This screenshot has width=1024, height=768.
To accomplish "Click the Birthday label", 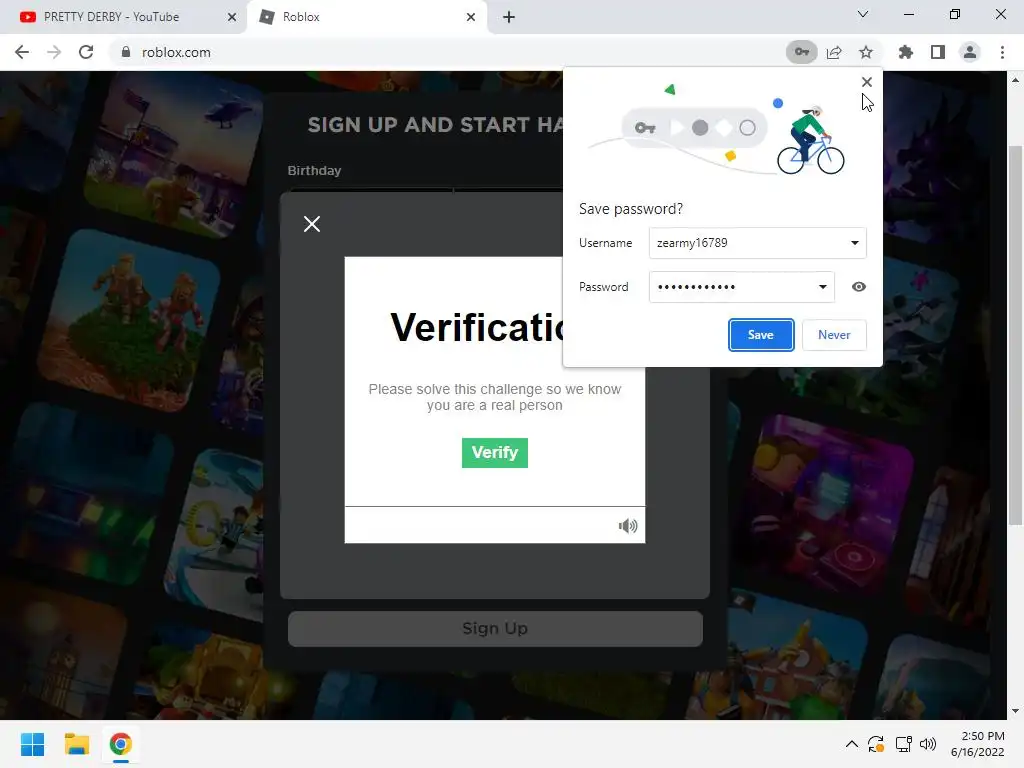I will click(314, 170).
